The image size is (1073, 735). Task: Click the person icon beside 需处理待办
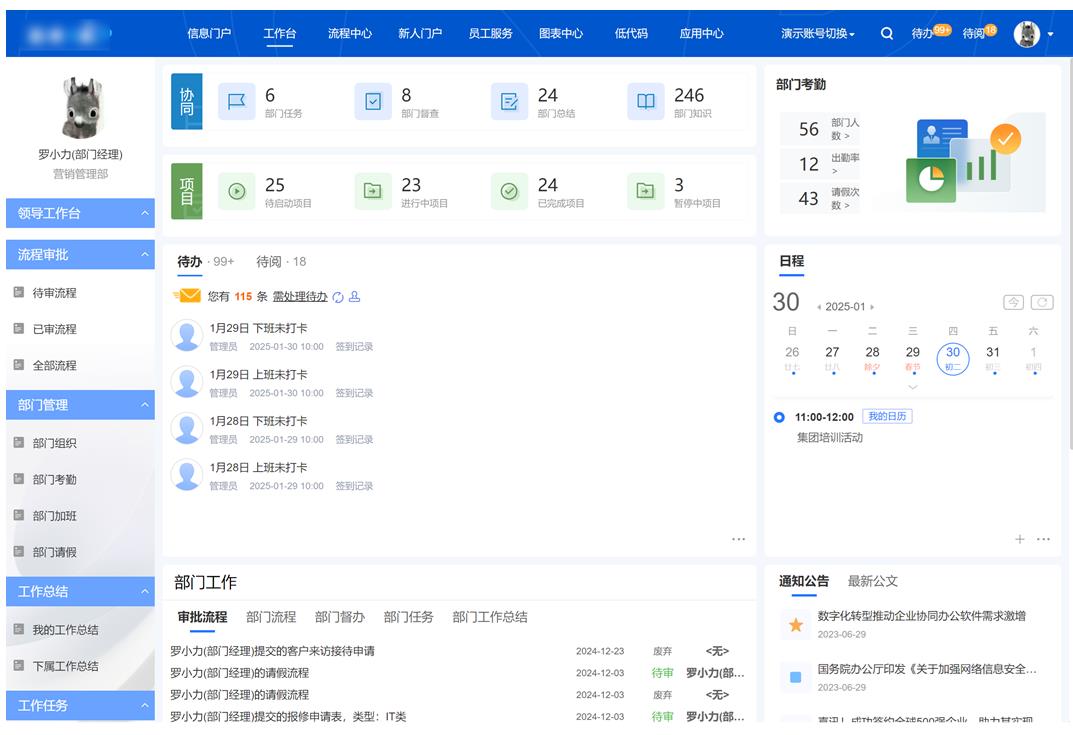click(x=354, y=296)
